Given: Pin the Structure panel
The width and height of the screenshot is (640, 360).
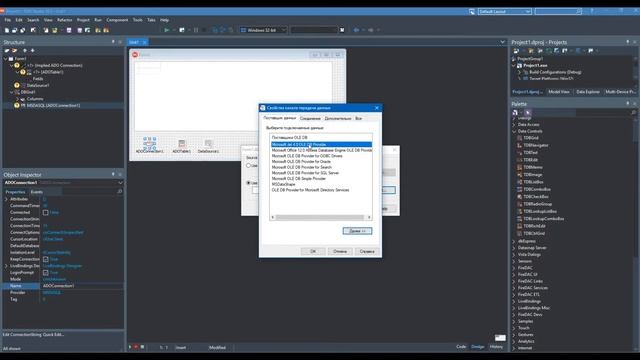Looking at the screenshot, I should pos(113,42).
